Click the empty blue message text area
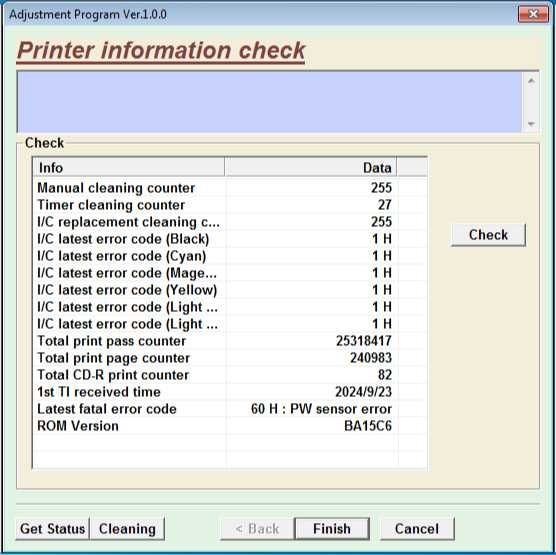The width and height of the screenshot is (556, 555). (x=269, y=102)
